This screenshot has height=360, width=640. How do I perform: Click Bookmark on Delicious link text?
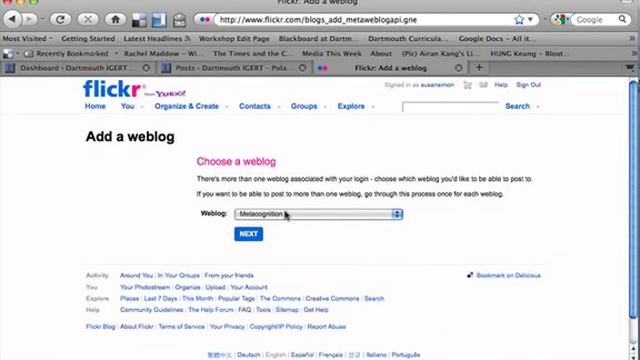point(508,276)
